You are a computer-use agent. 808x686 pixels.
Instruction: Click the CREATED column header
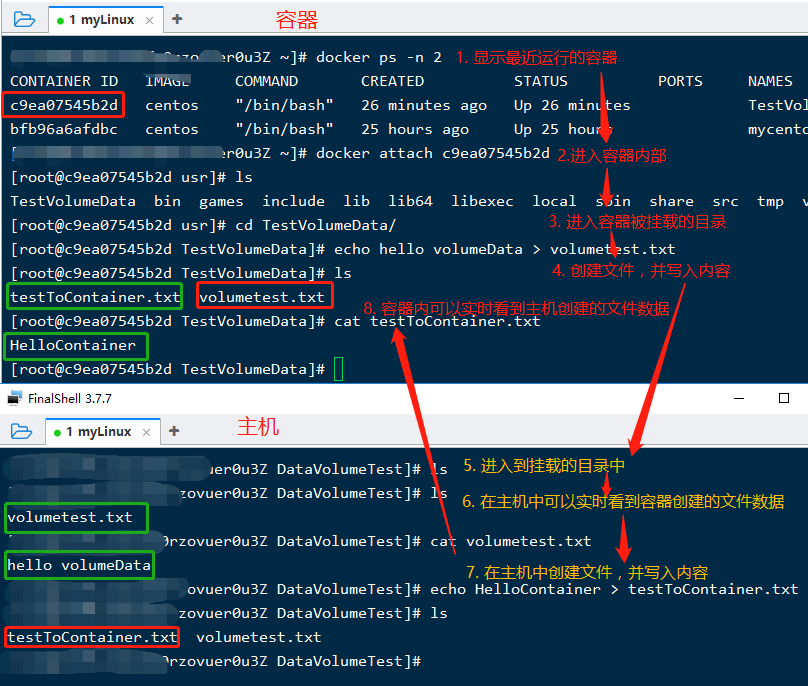point(392,81)
